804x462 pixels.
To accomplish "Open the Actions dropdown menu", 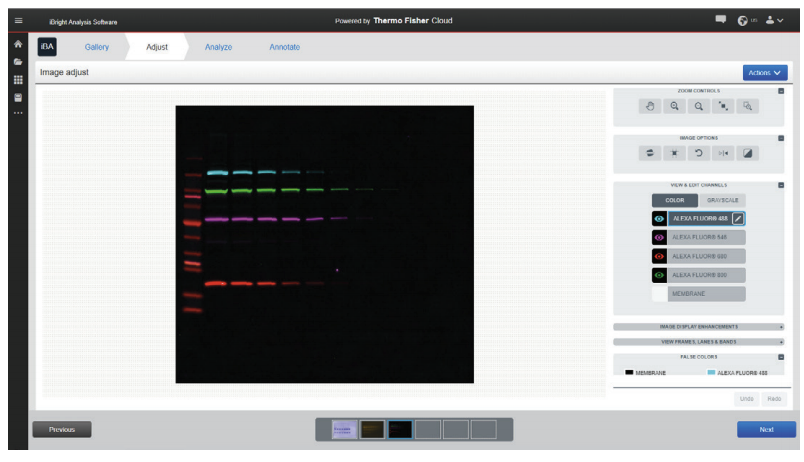I will (x=764, y=72).
